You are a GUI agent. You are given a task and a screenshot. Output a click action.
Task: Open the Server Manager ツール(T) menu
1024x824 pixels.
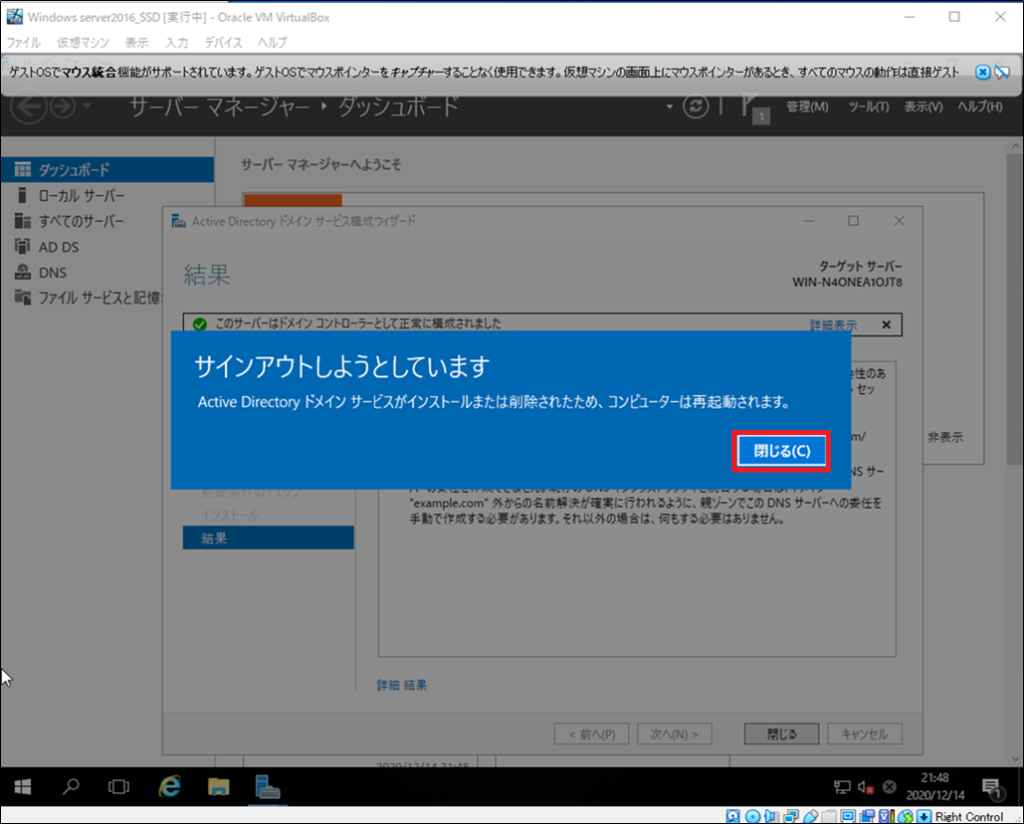point(869,106)
